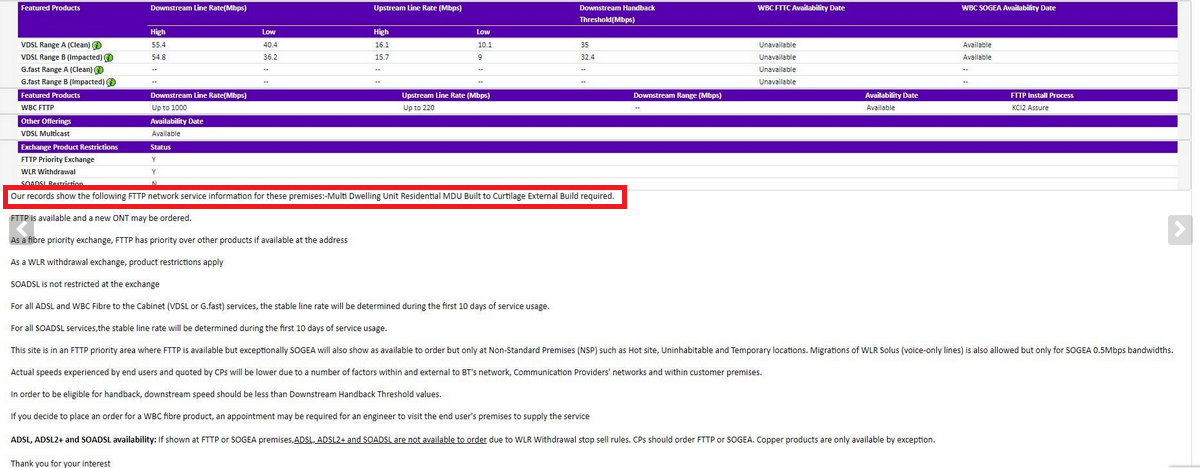Click the 54.8 downstream high value

(x=158, y=57)
